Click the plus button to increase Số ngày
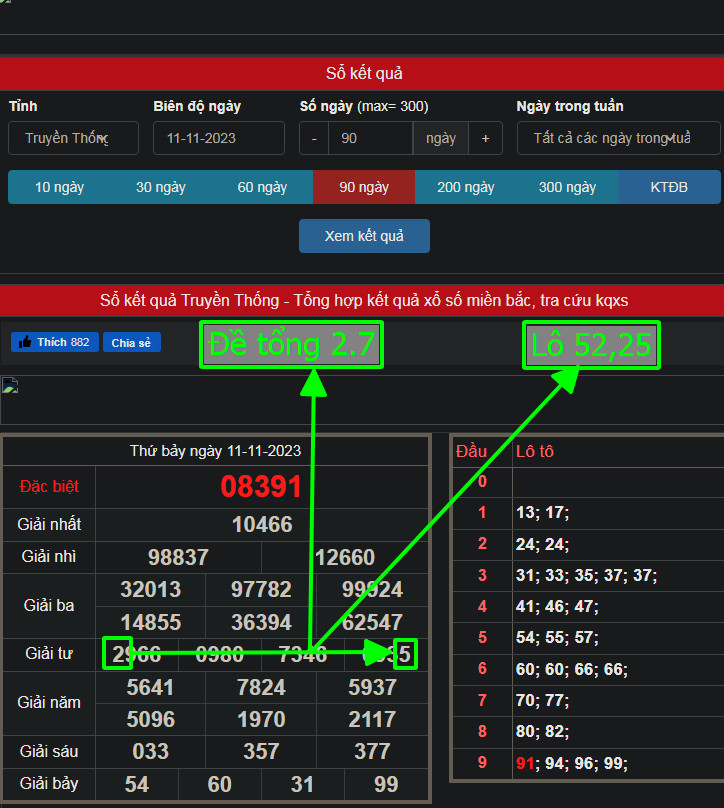The image size is (724, 808). point(485,139)
